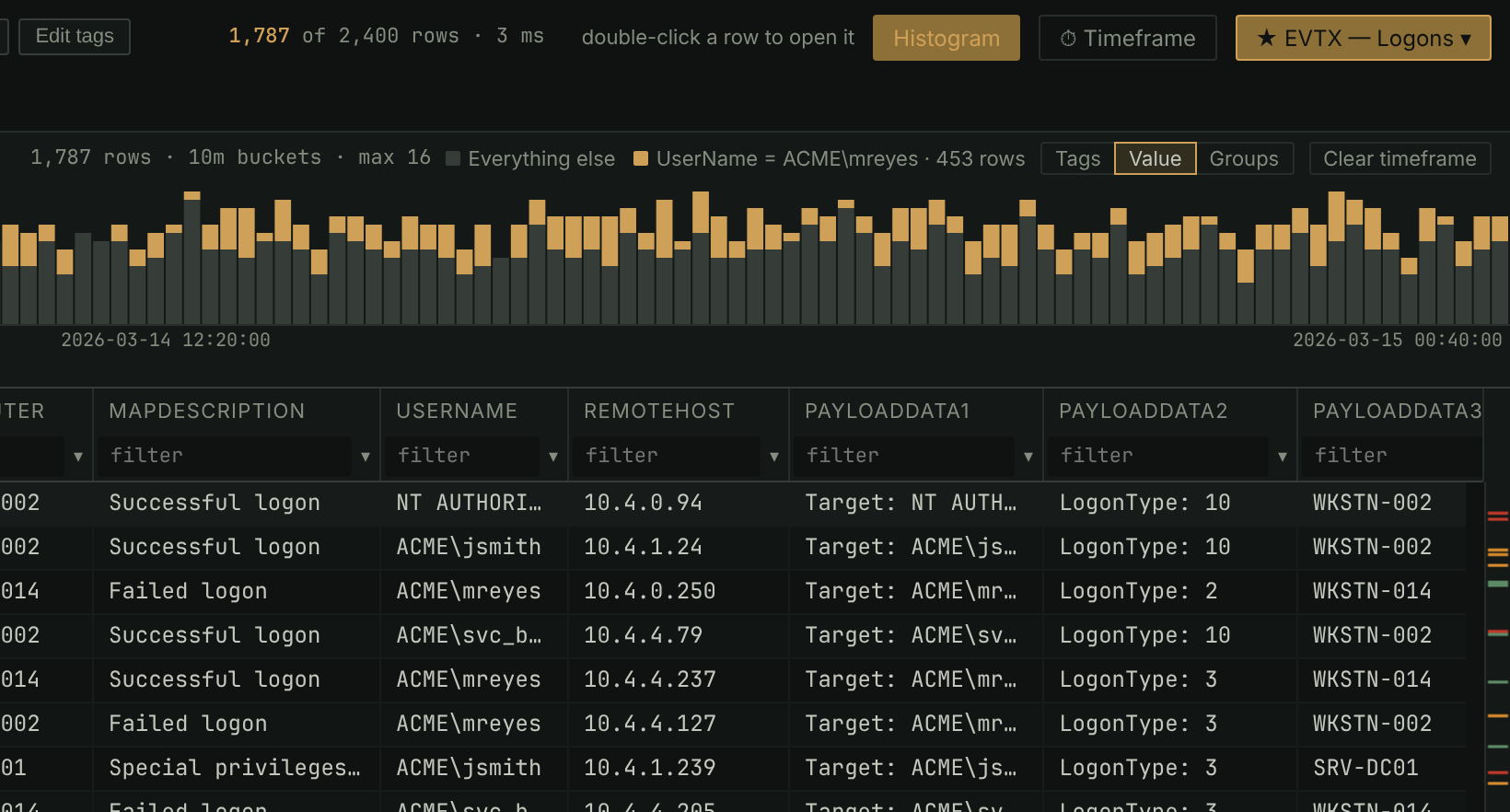The image size is (1510, 812).
Task: Select the row with remote host 10.4.0.94
Action: click(x=733, y=504)
